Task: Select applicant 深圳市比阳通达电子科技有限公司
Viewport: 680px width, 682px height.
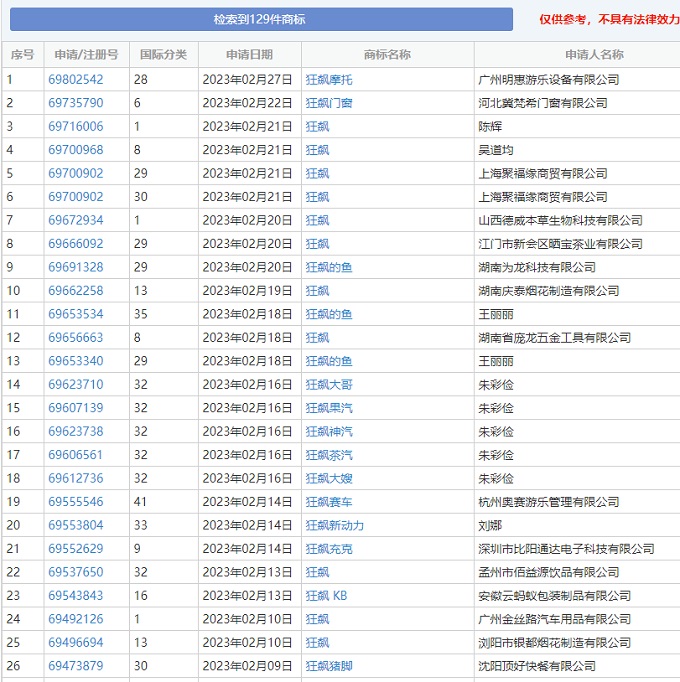Action: pyautogui.click(x=566, y=550)
